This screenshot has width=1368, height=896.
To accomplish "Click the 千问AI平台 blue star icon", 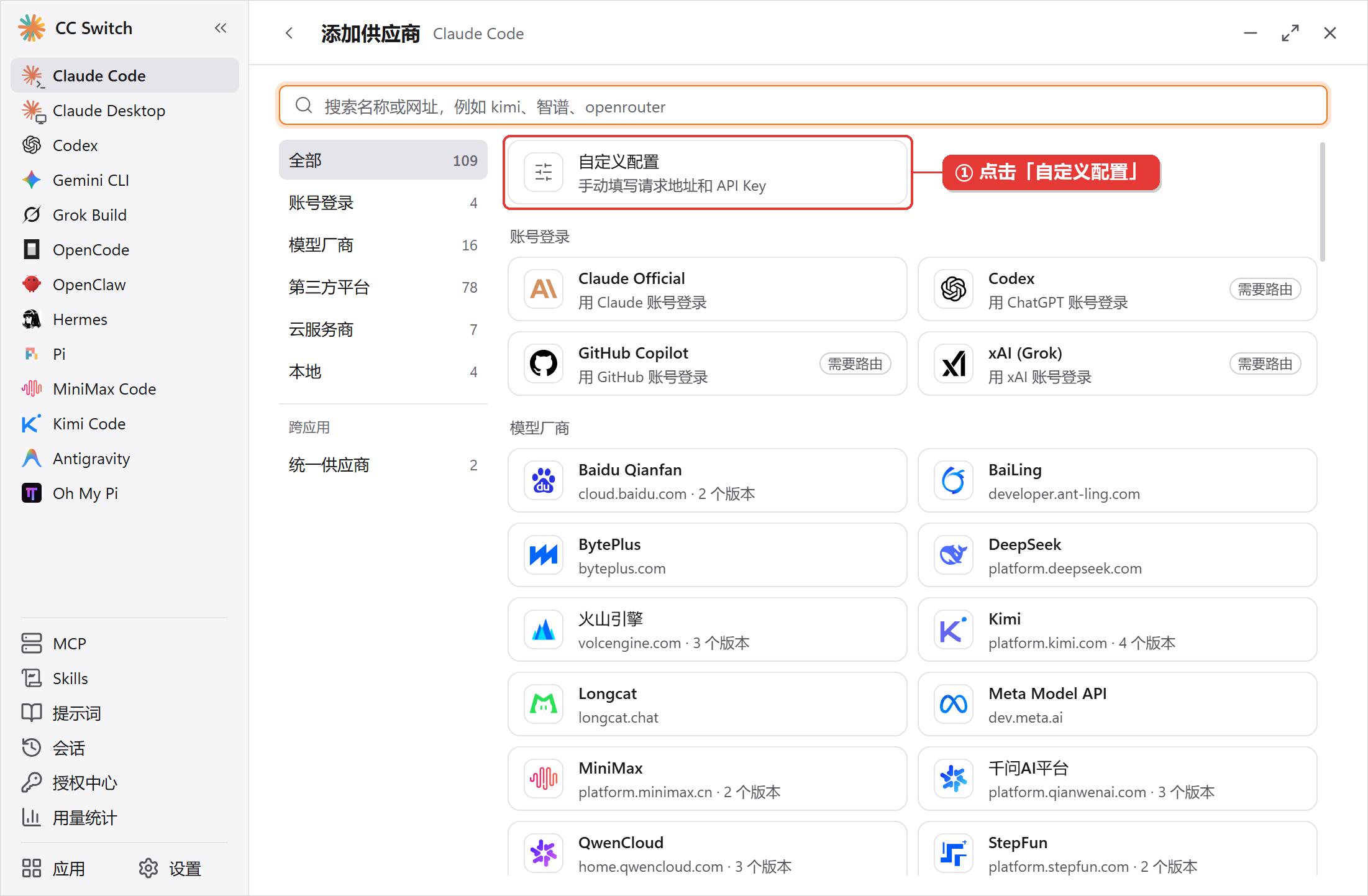I will point(954,779).
